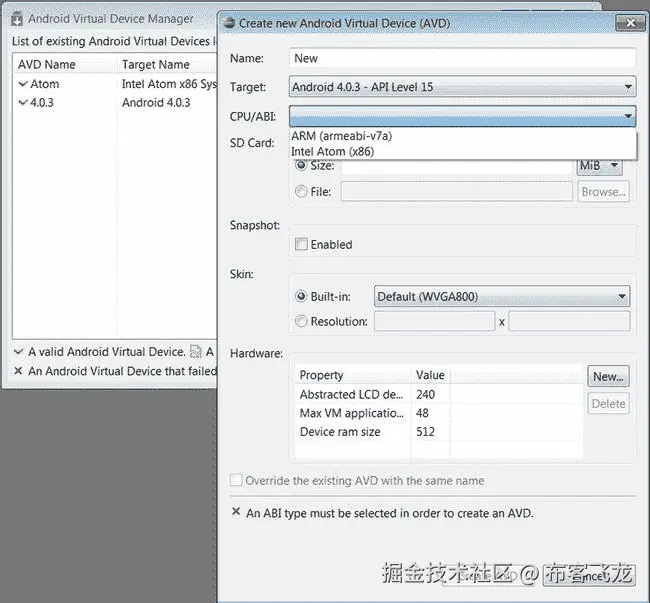The height and width of the screenshot is (603, 650).
Task: Click the value 48 cell
Action: coord(422,413)
